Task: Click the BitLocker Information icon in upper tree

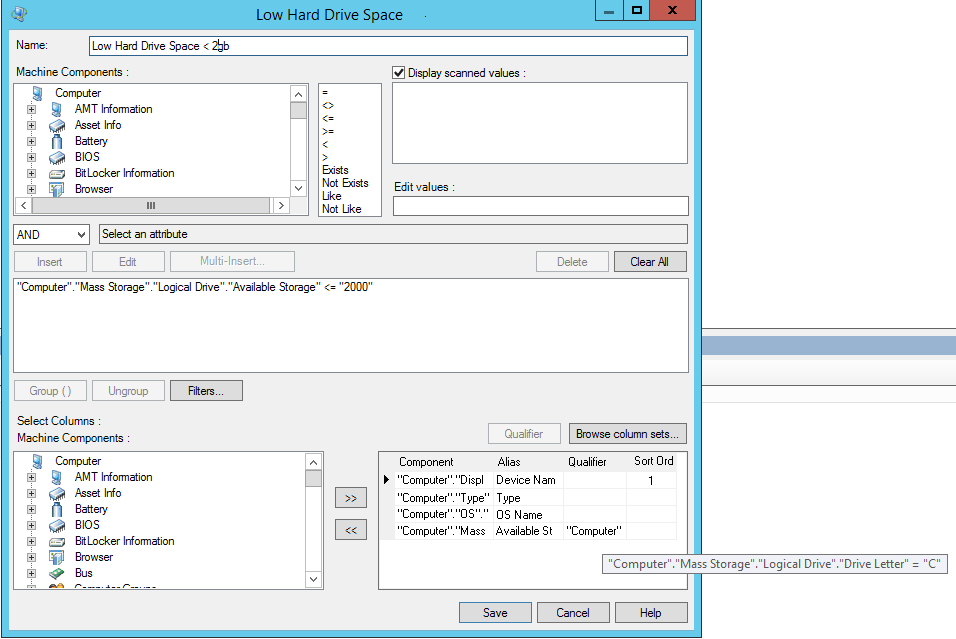Action: (57, 173)
